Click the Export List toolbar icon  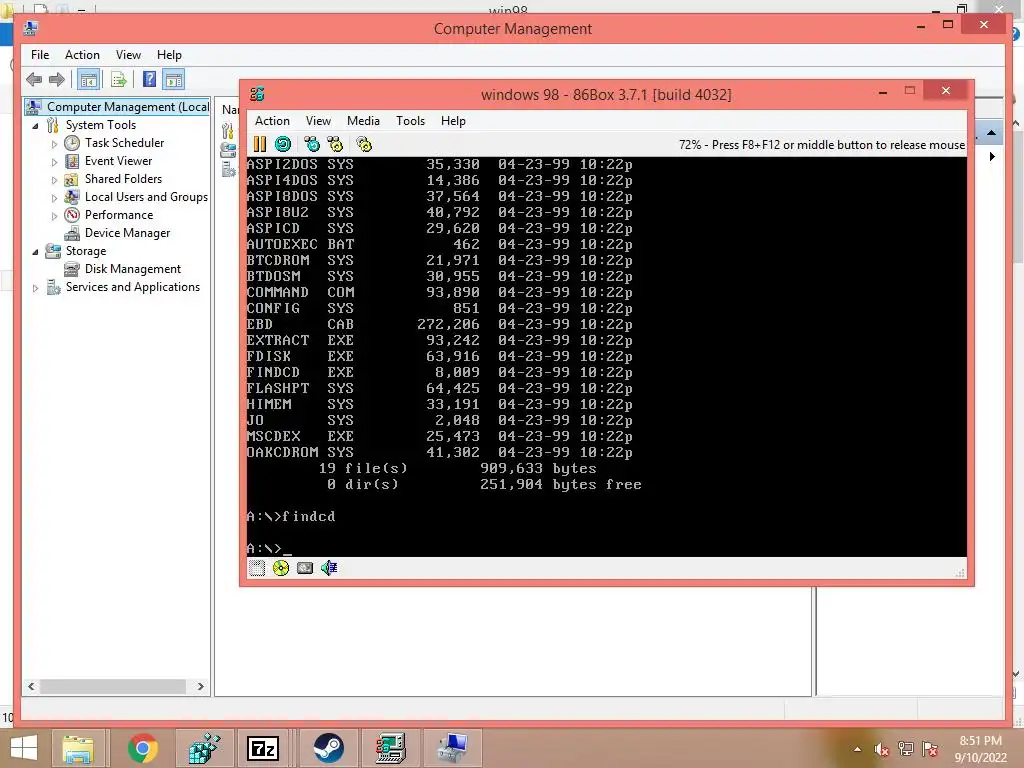(118, 80)
